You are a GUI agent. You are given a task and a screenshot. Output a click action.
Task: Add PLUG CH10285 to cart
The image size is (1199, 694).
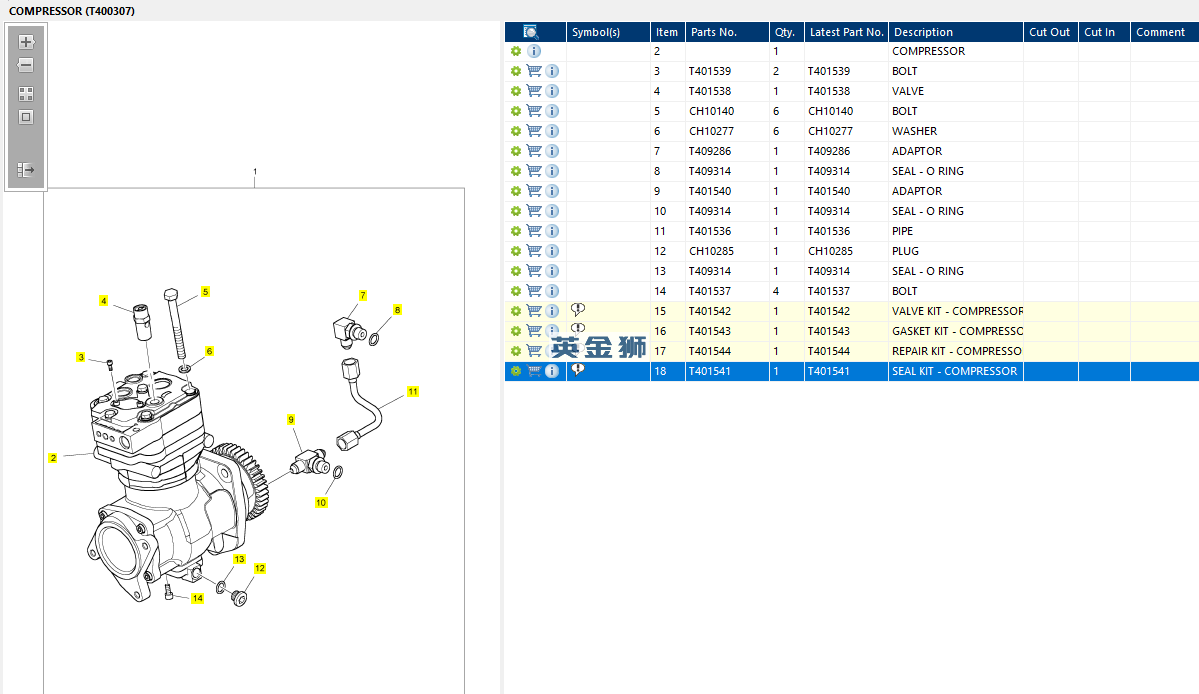coord(534,251)
